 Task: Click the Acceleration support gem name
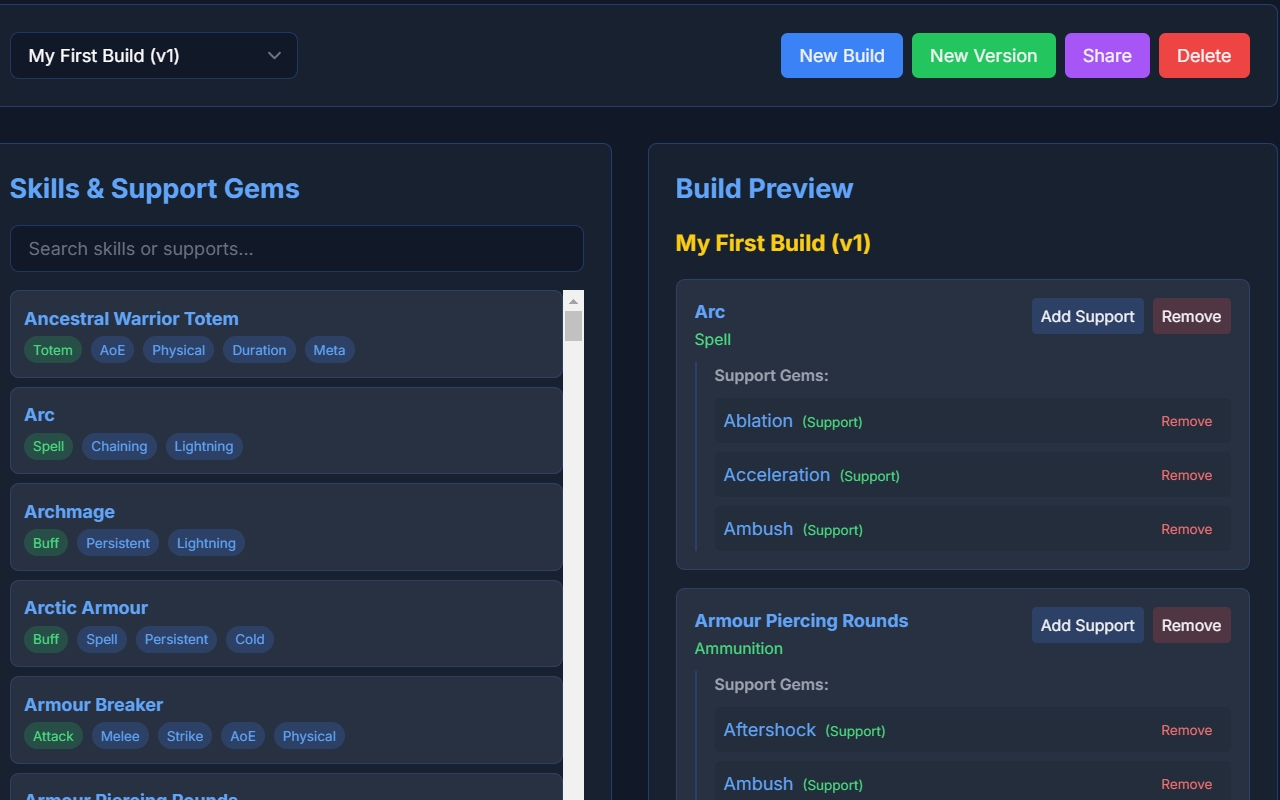tap(777, 475)
